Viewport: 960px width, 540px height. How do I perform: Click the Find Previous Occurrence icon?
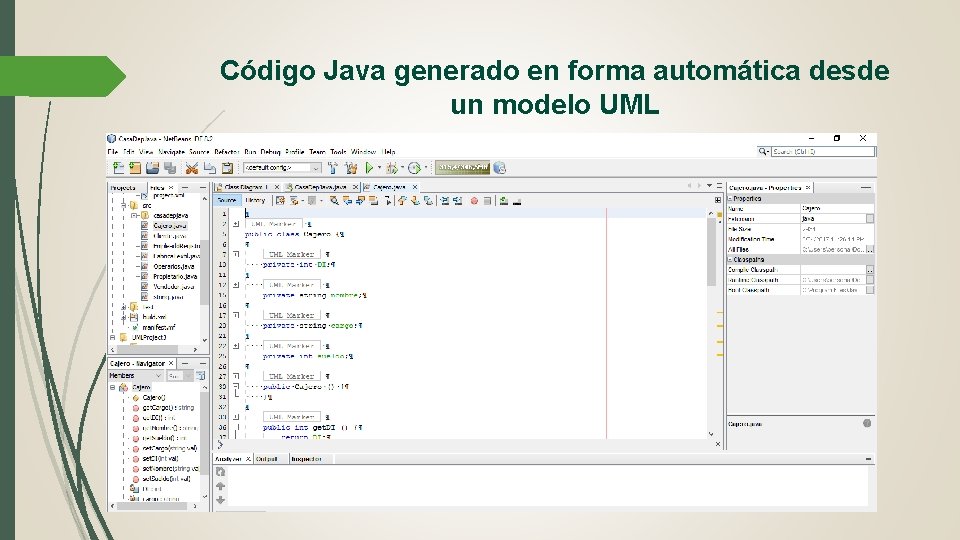pos(347,200)
